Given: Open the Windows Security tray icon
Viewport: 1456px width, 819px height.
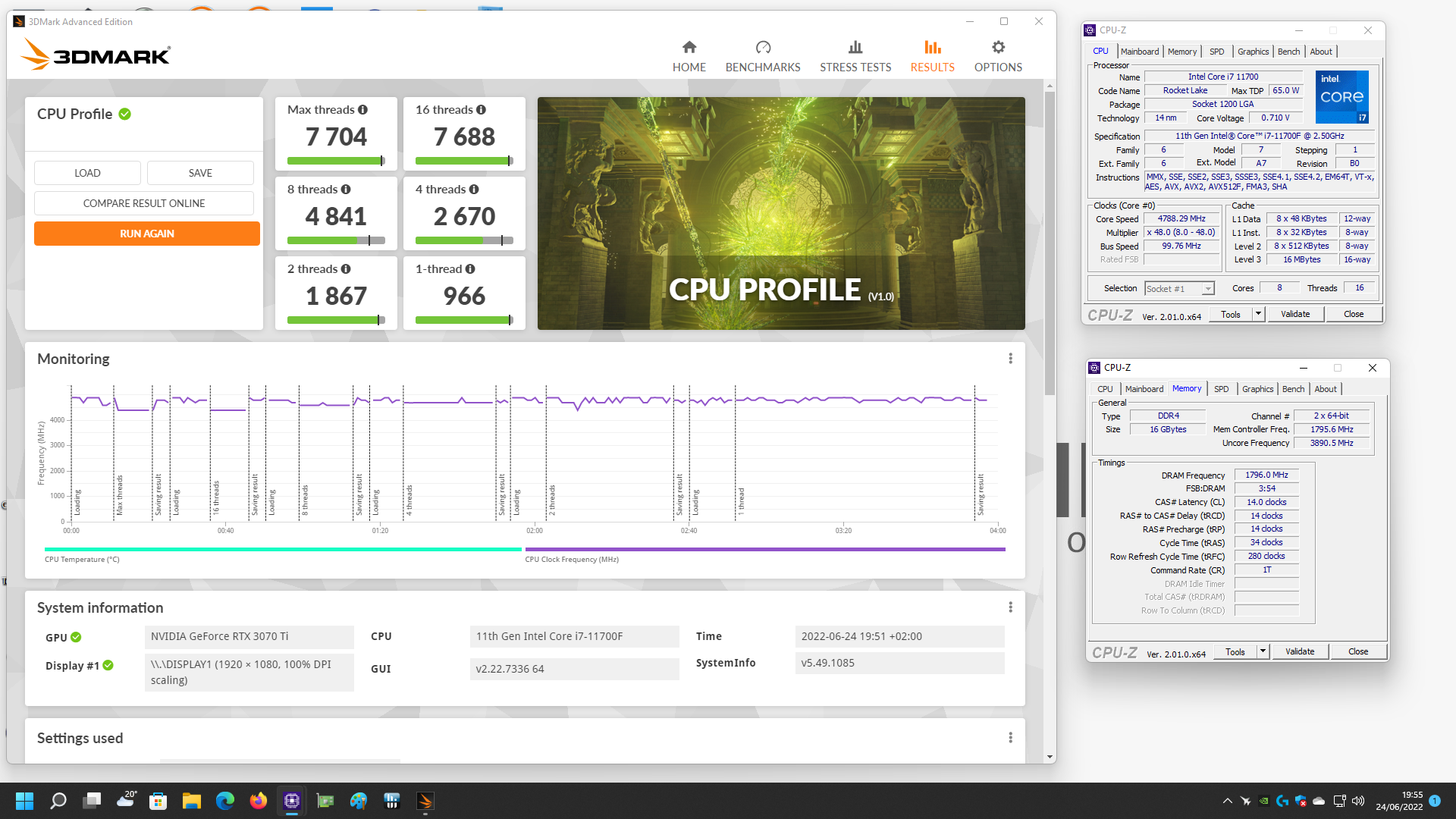Looking at the screenshot, I should 1301,801.
